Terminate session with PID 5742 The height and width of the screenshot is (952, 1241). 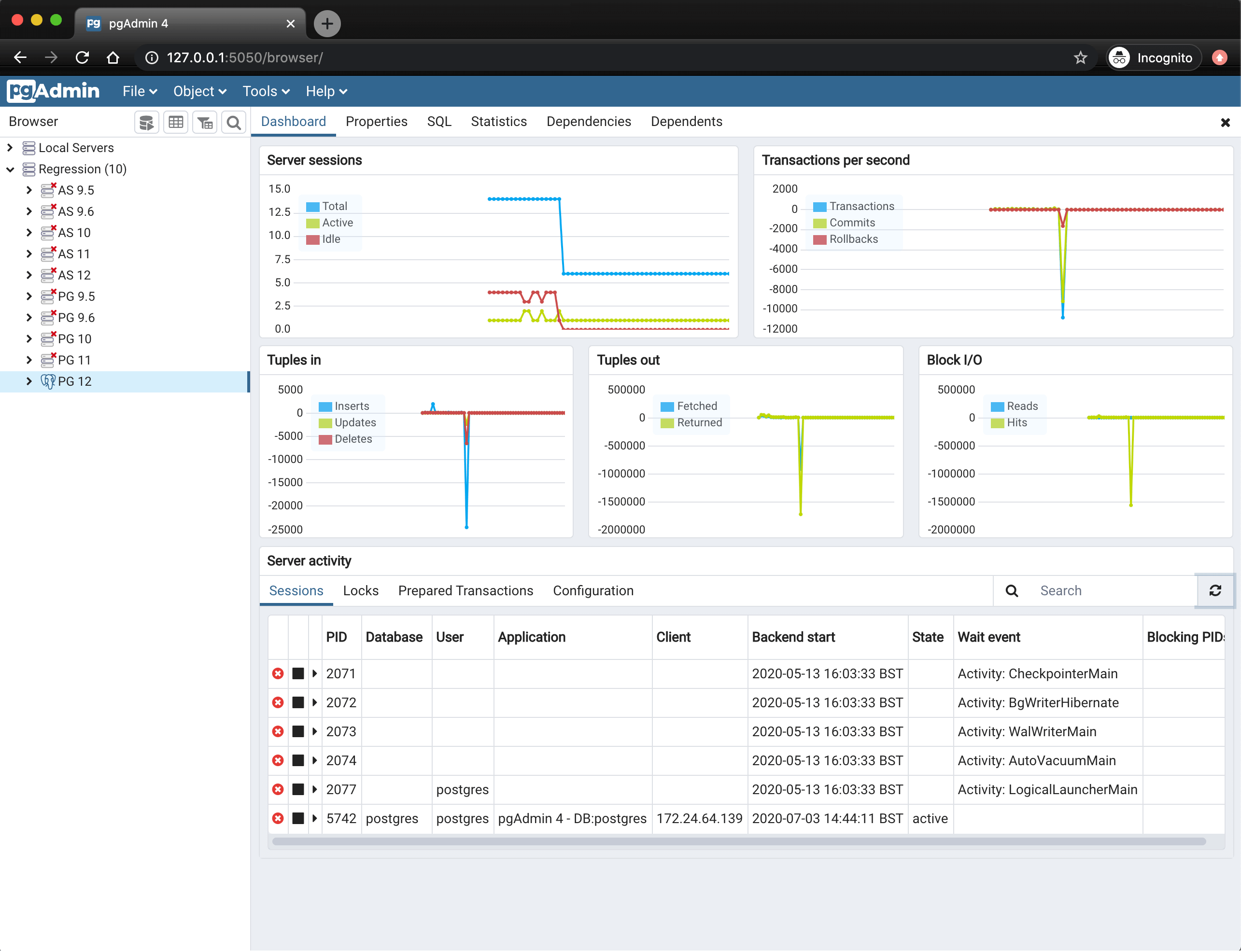pyautogui.click(x=278, y=818)
